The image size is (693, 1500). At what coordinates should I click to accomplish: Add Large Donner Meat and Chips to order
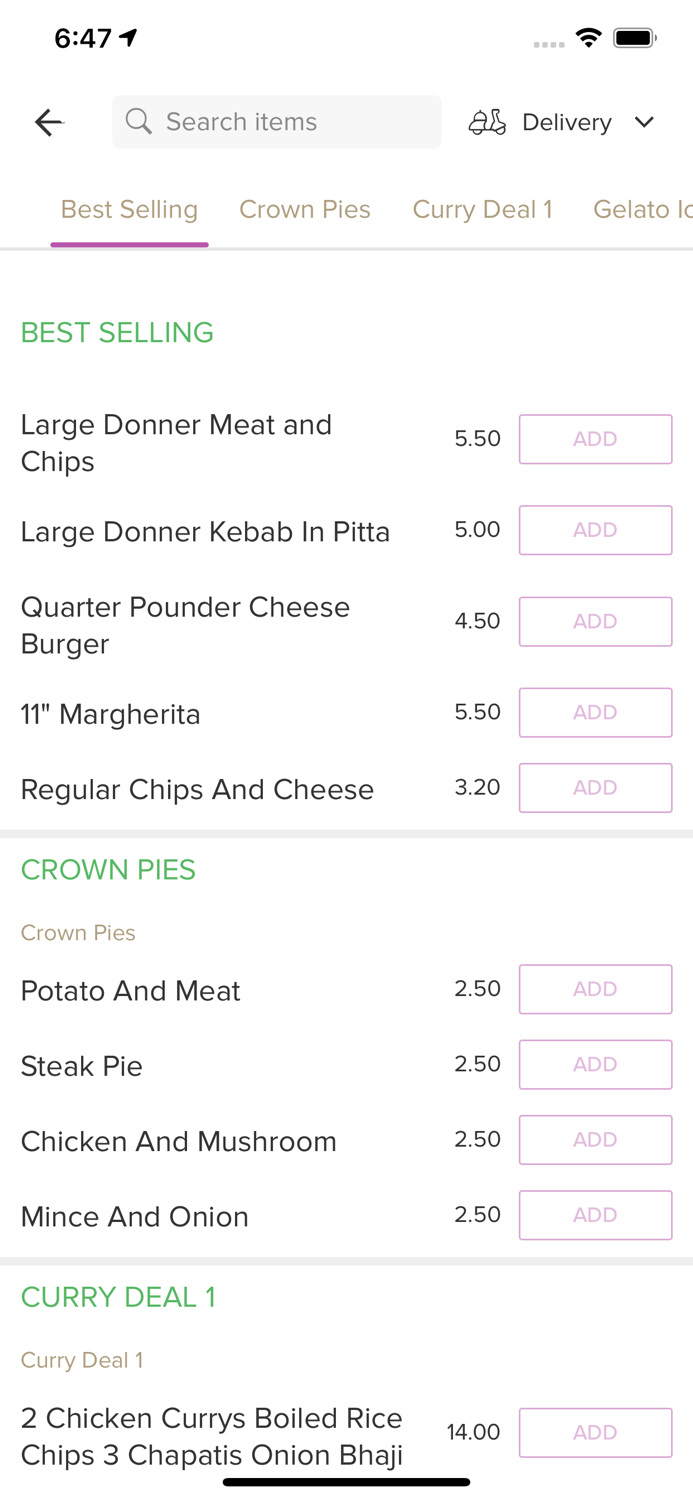tap(595, 438)
